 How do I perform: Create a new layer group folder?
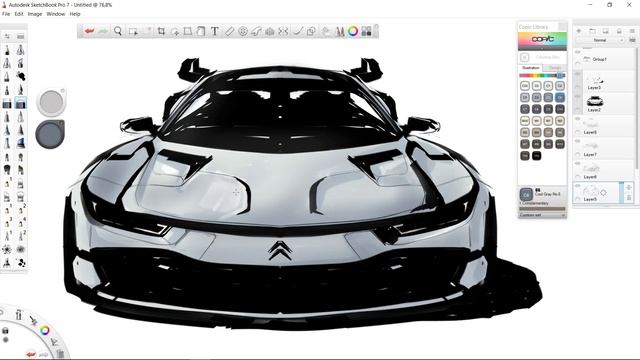(x=592, y=31)
